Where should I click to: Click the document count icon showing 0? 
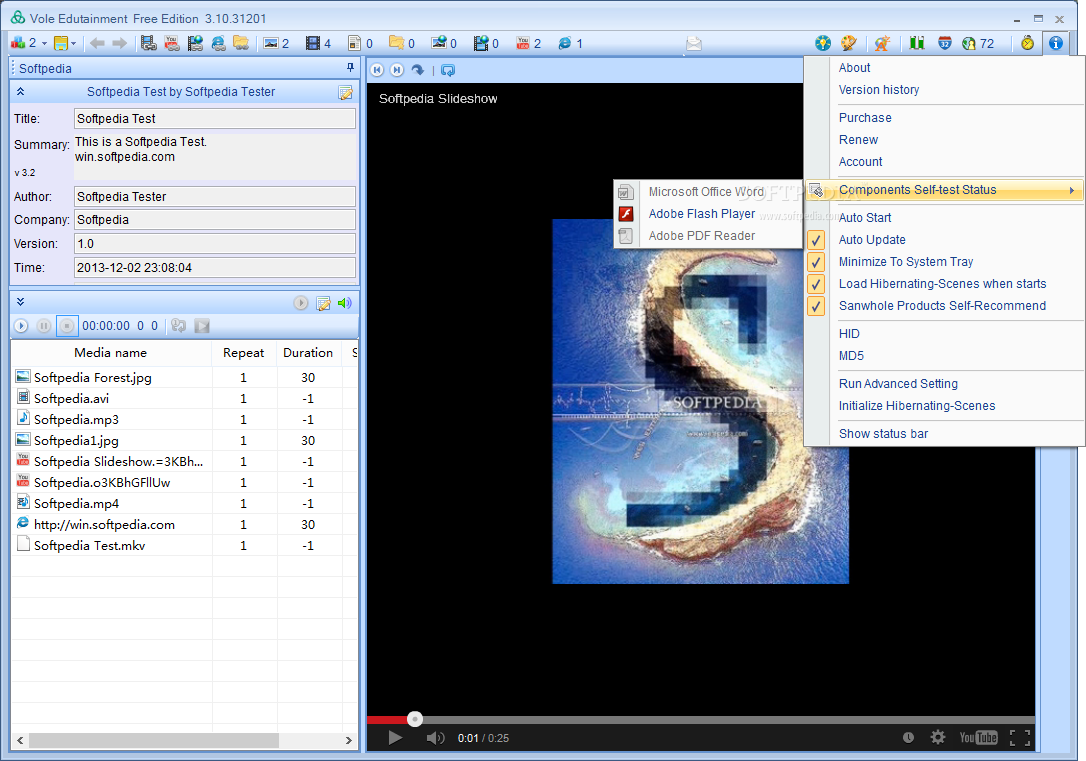[x=355, y=44]
